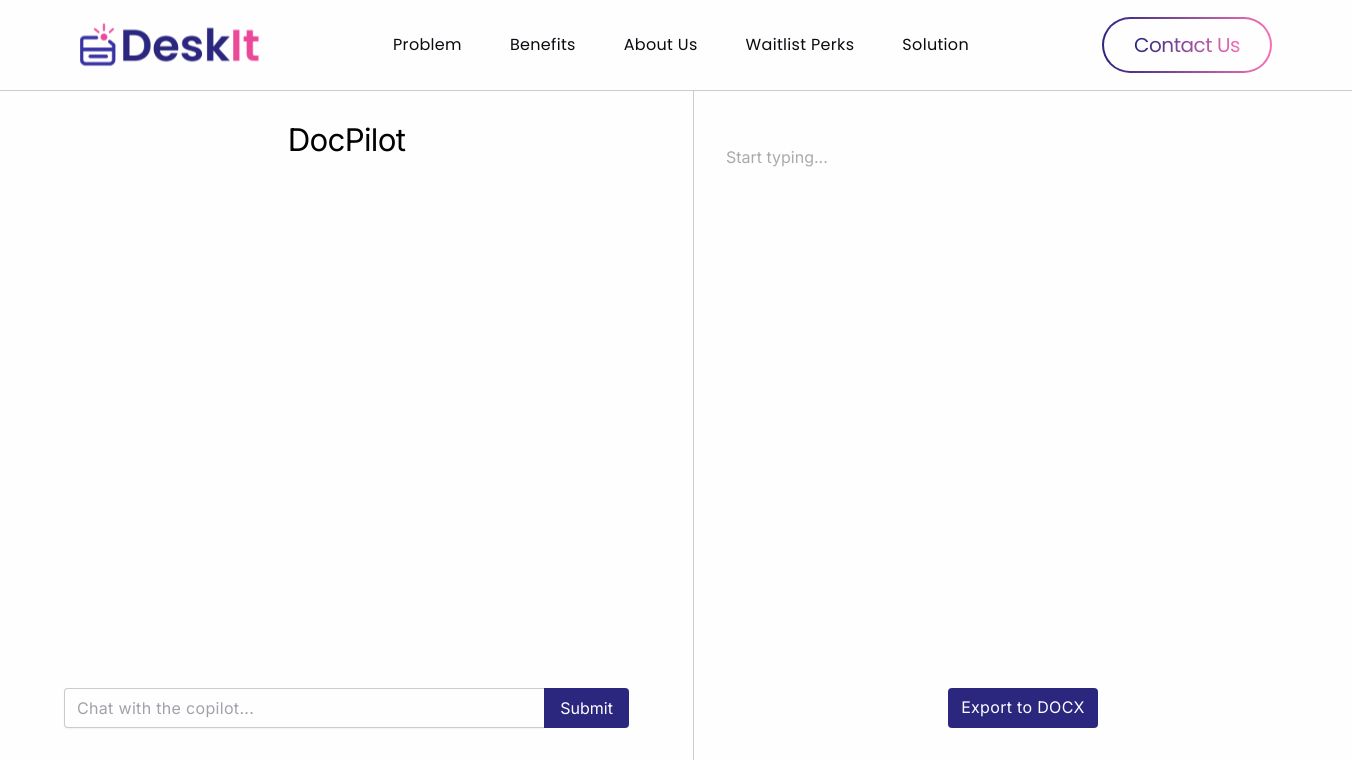Click the DocPilot heading
This screenshot has height=760, width=1352.
[x=347, y=140]
